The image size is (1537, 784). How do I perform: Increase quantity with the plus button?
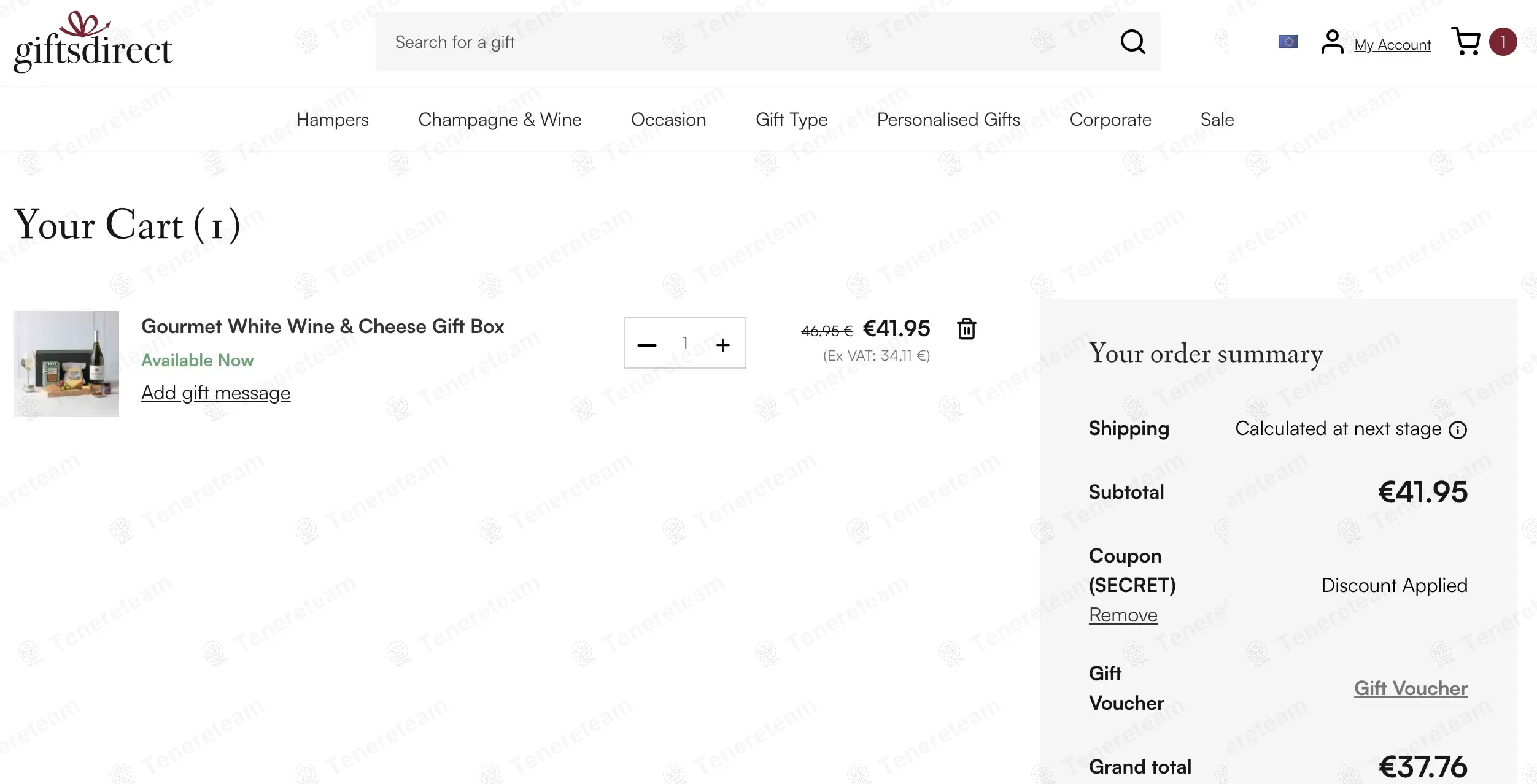tap(723, 345)
